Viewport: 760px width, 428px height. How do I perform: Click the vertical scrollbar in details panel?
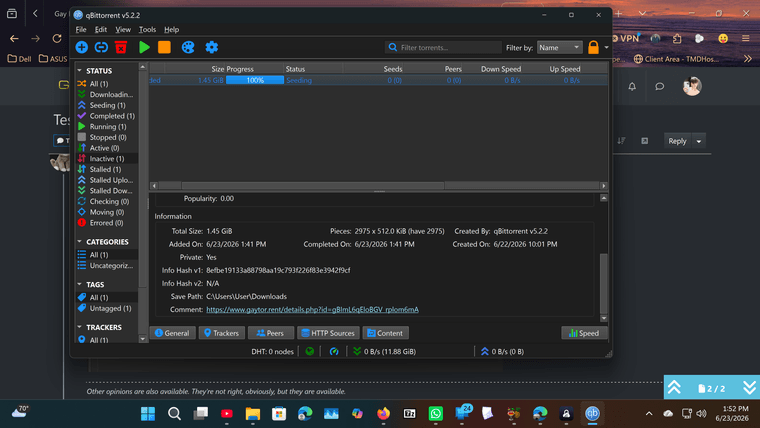603,284
